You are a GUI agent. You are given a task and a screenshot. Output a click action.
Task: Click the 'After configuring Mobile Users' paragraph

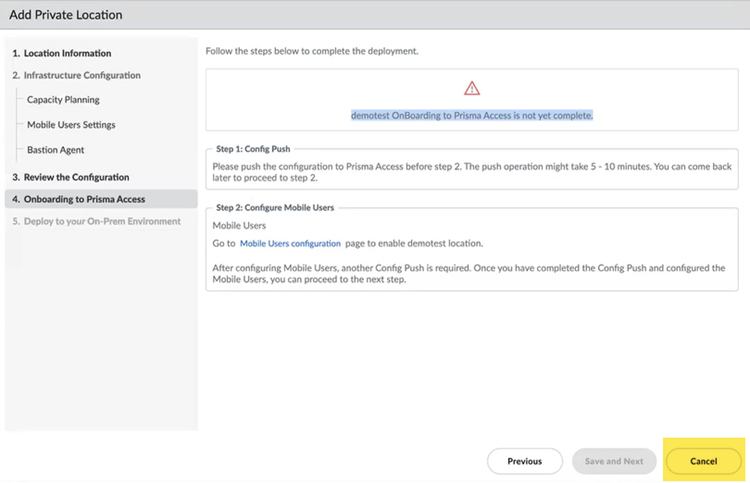468,274
